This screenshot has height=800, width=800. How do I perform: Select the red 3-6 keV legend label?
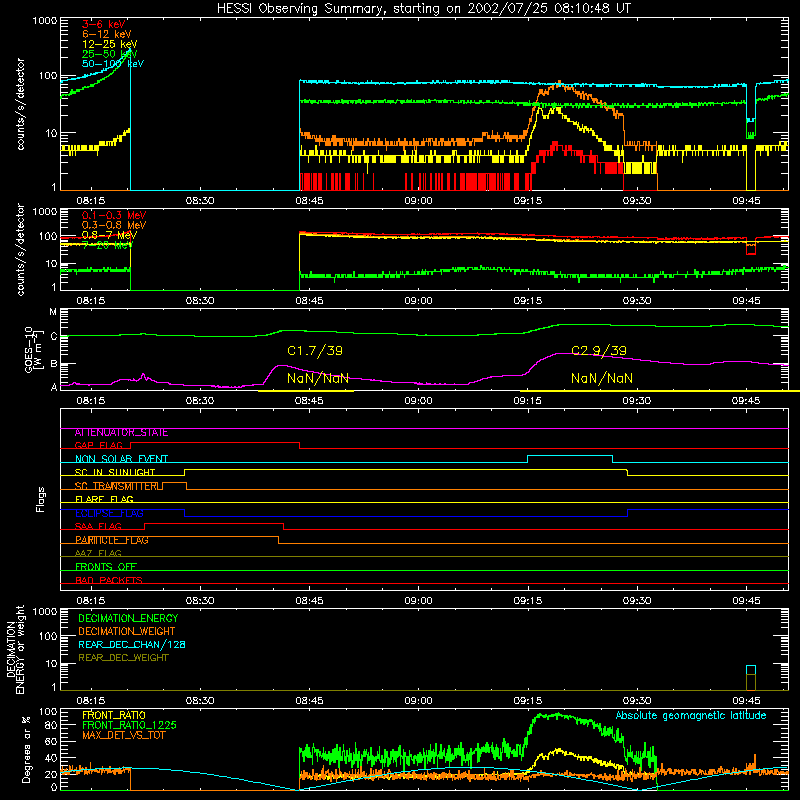click(x=104, y=24)
